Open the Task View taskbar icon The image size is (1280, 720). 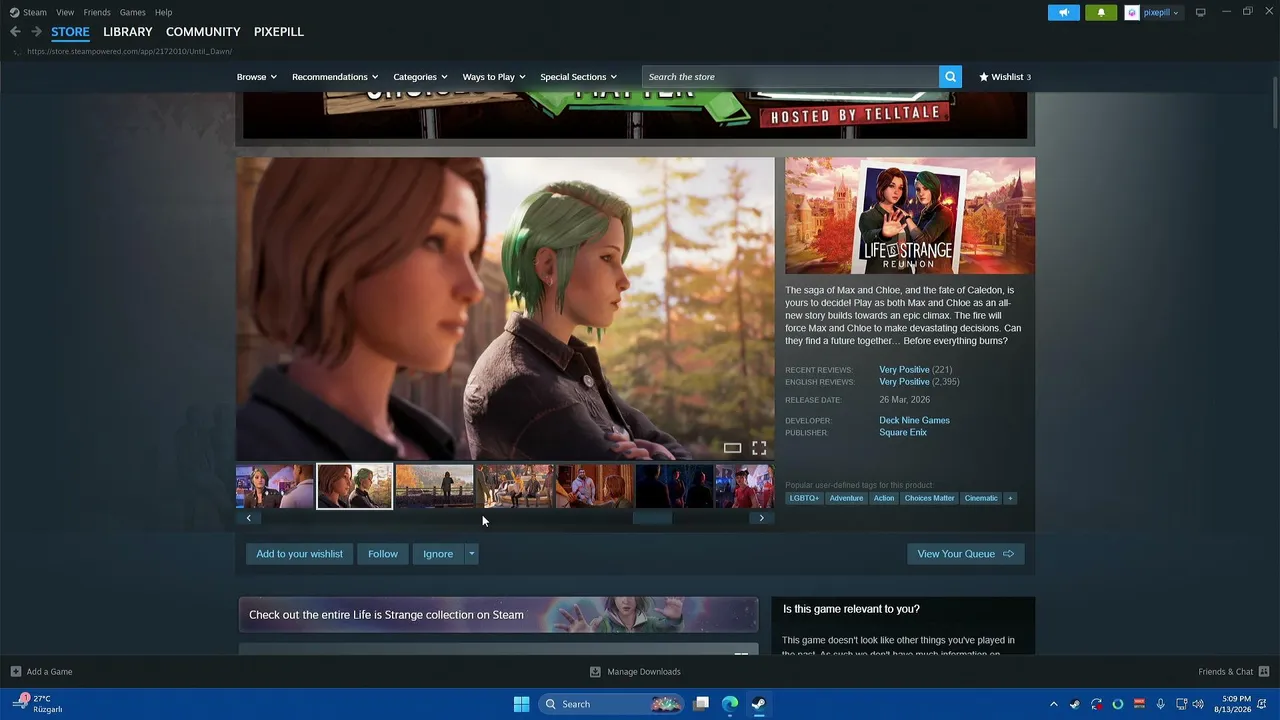(702, 704)
